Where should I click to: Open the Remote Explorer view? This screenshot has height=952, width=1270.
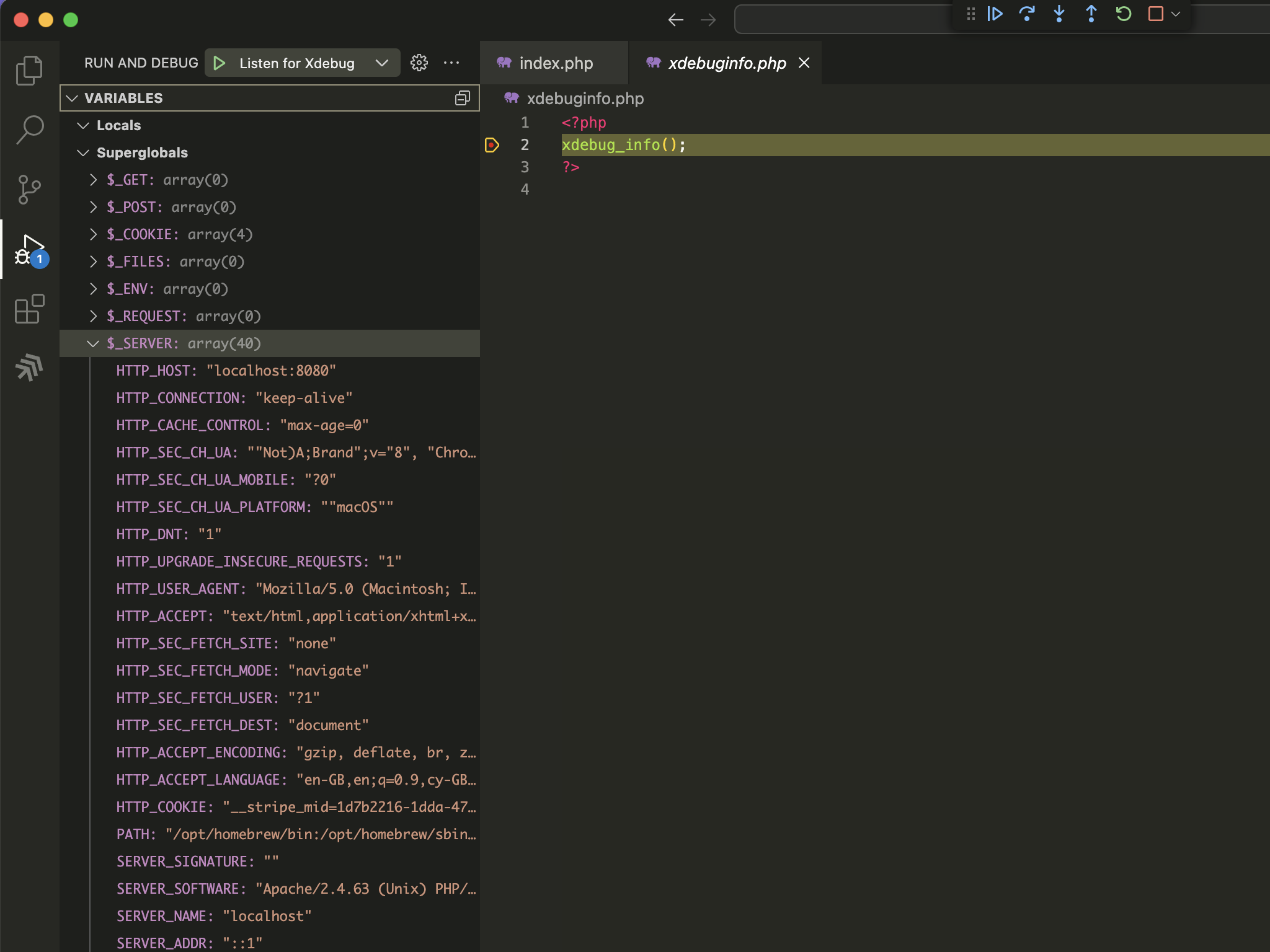click(29, 368)
